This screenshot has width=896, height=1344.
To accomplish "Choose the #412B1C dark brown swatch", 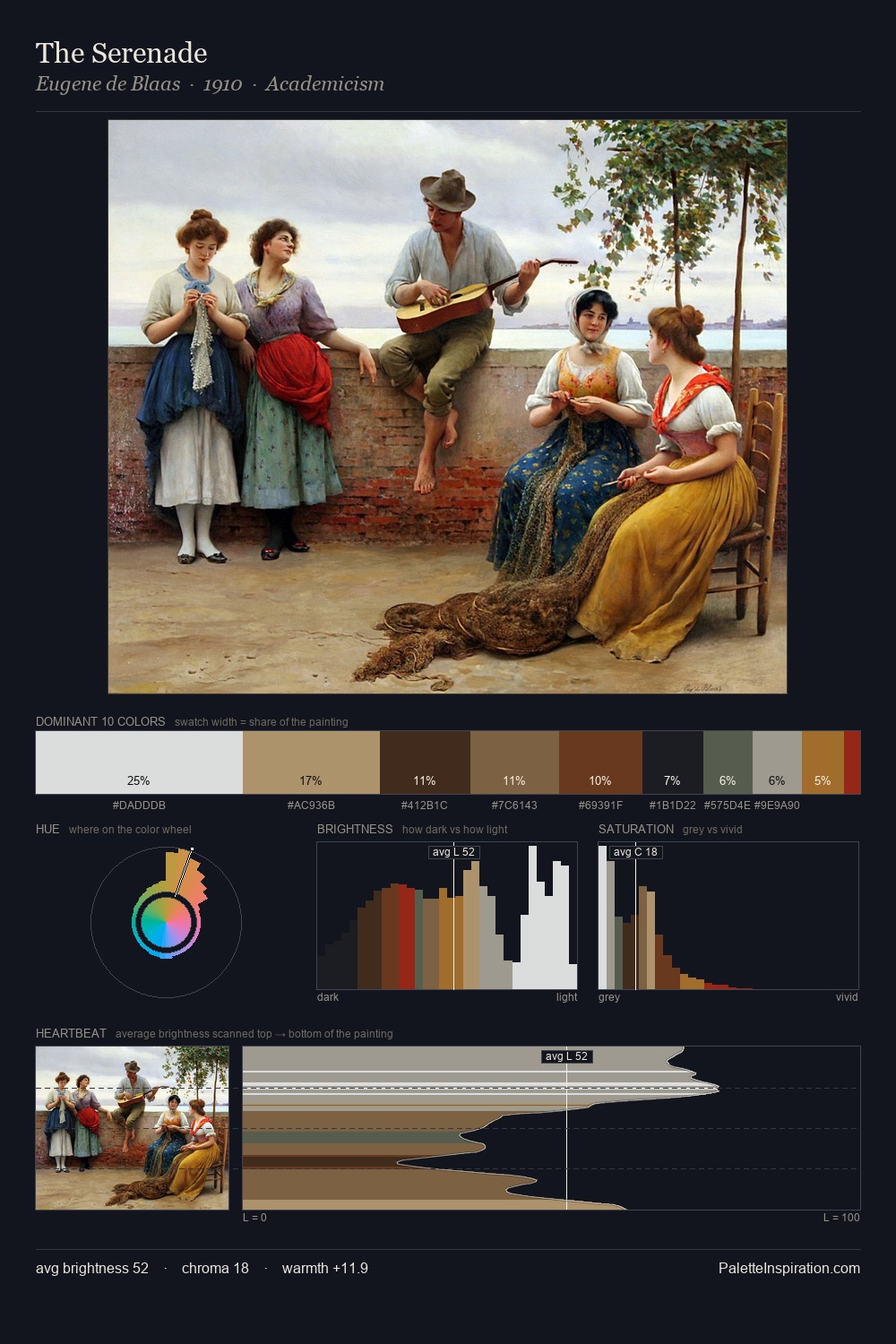I will (x=425, y=762).
